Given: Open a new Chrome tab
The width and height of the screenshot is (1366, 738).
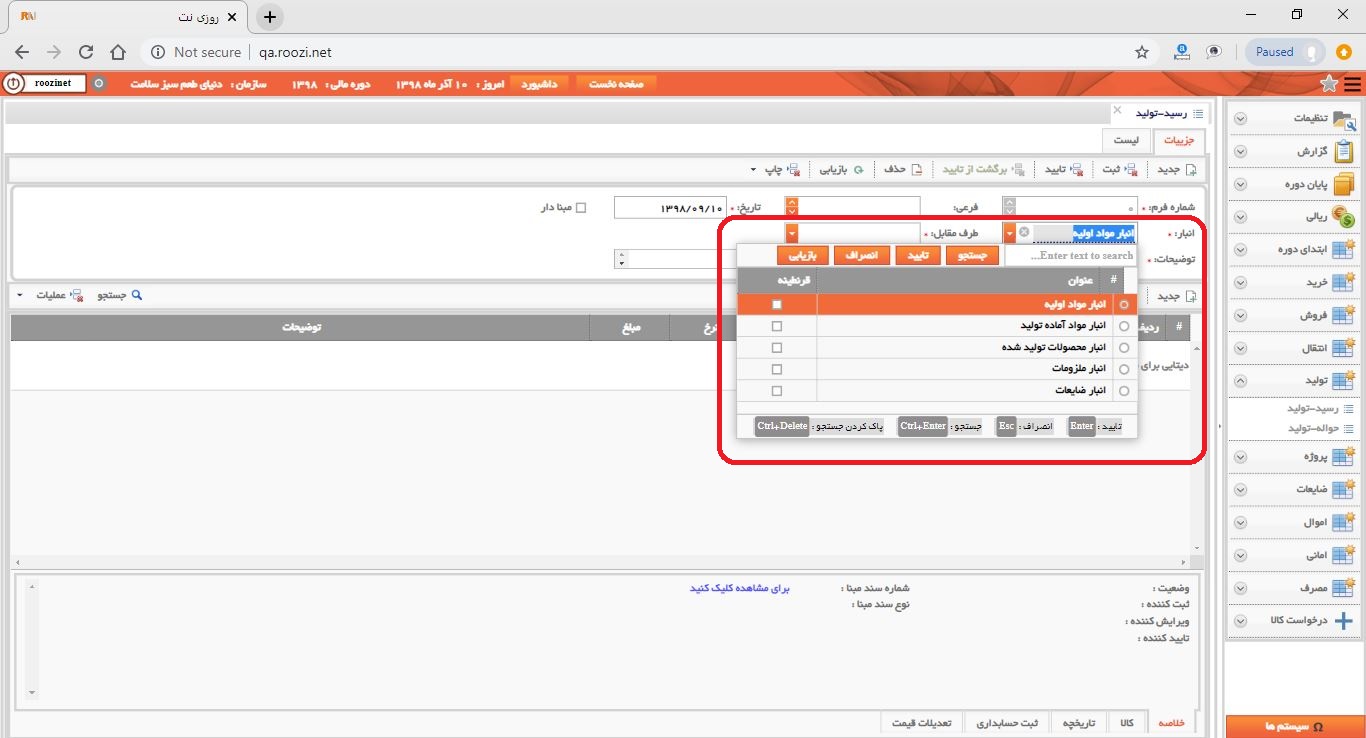Looking at the screenshot, I should point(270,17).
